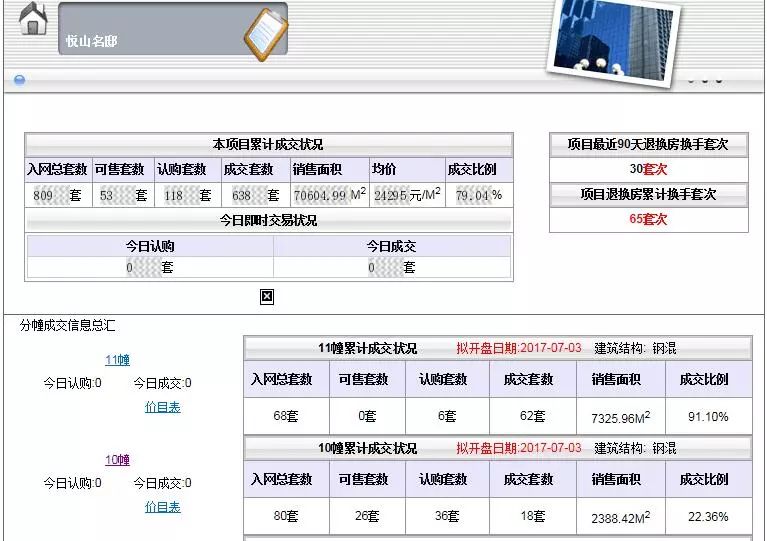The image size is (767, 541).
Task: Select the 24295 元/M² average price
Action: pyautogui.click(x=407, y=195)
